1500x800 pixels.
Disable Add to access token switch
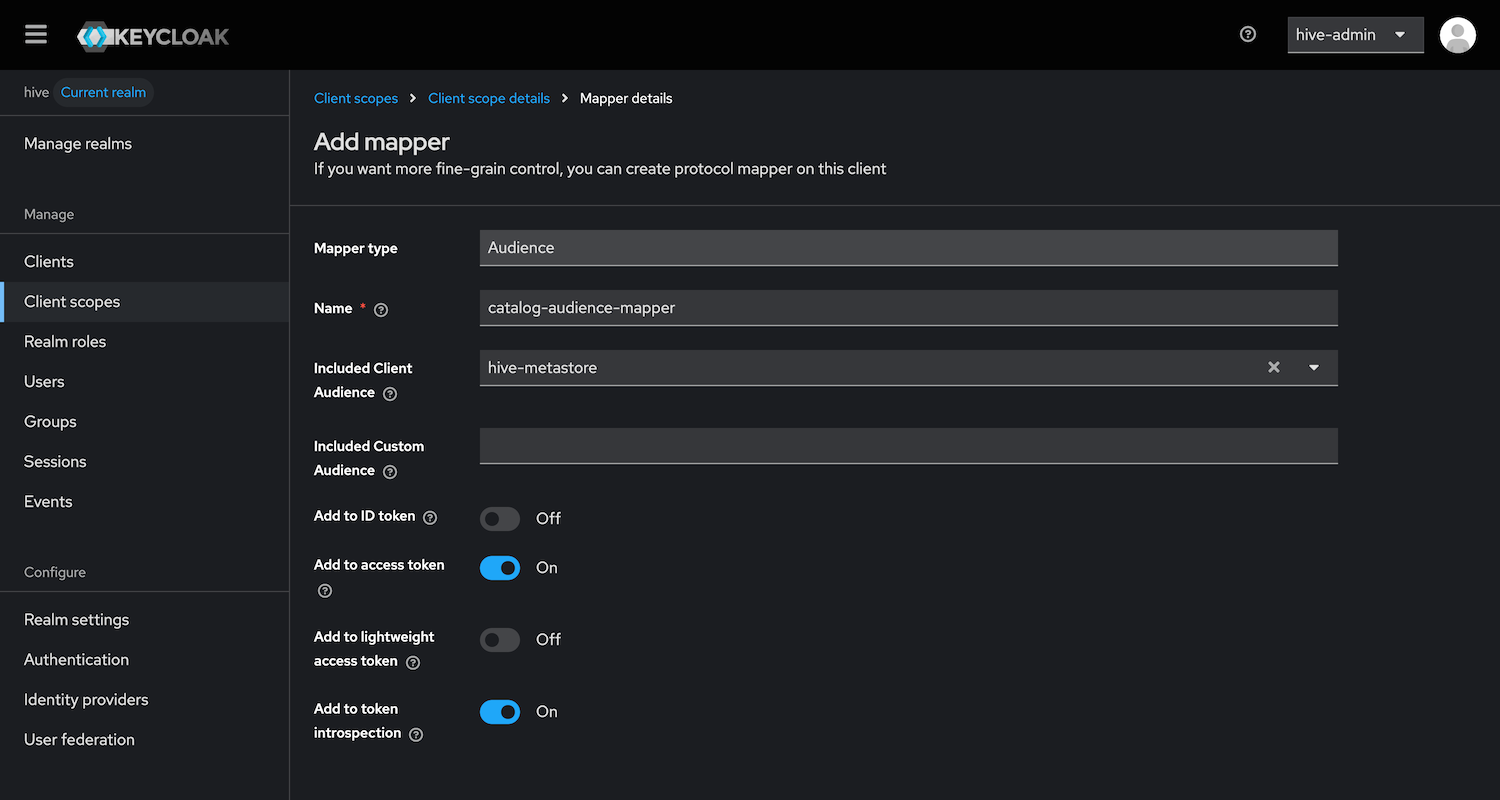pyautogui.click(x=500, y=568)
